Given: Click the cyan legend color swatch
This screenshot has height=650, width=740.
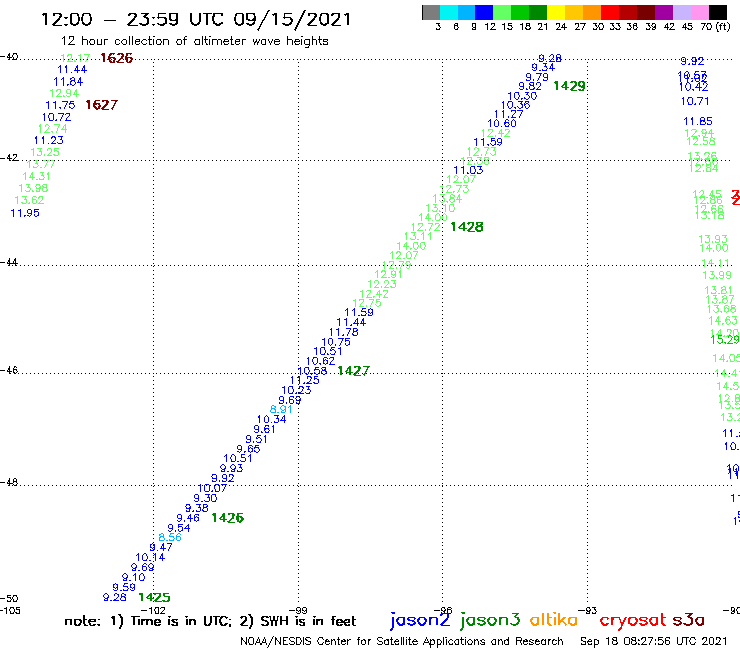Looking at the screenshot, I should pyautogui.click(x=449, y=12).
